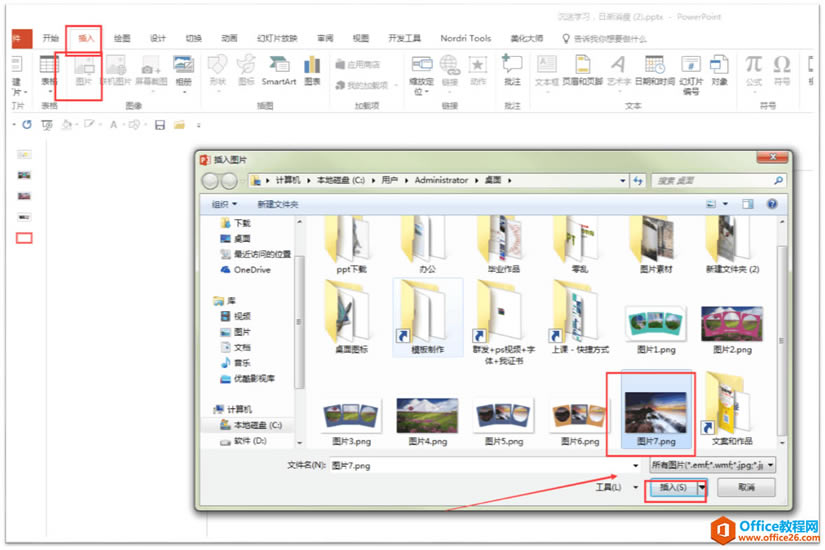The height and width of the screenshot is (550, 825).
Task: Click the 文本框 text box icon
Action: [x=547, y=72]
